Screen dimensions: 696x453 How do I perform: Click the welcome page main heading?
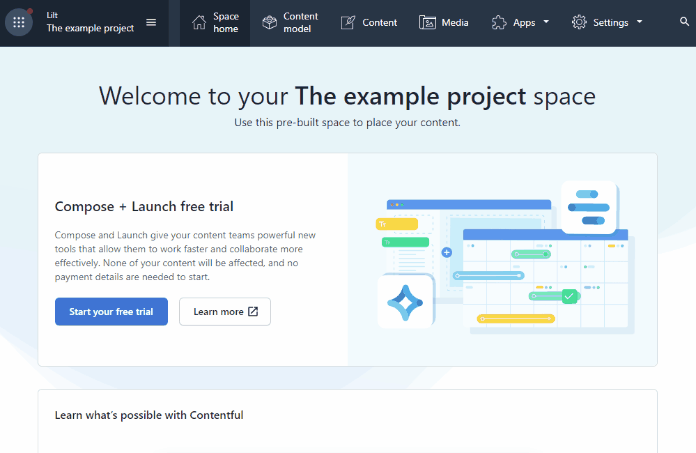pos(347,96)
